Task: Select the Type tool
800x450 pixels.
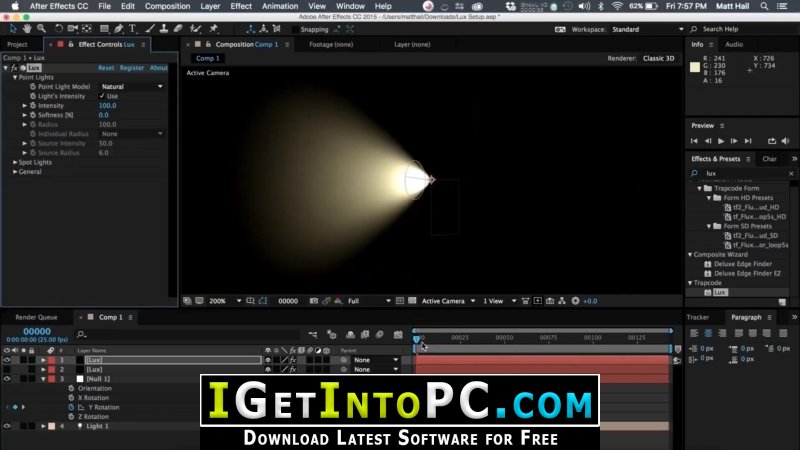Action: 132,29
